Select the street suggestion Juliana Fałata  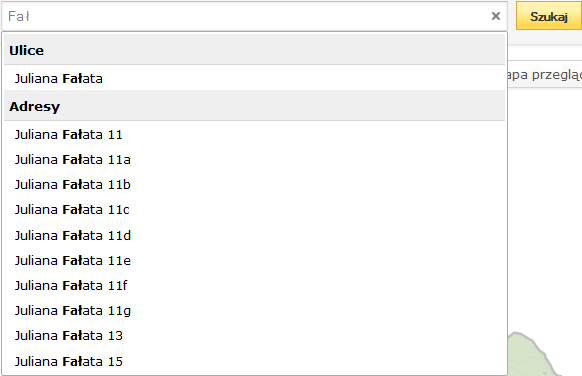pyautogui.click(x=254, y=78)
